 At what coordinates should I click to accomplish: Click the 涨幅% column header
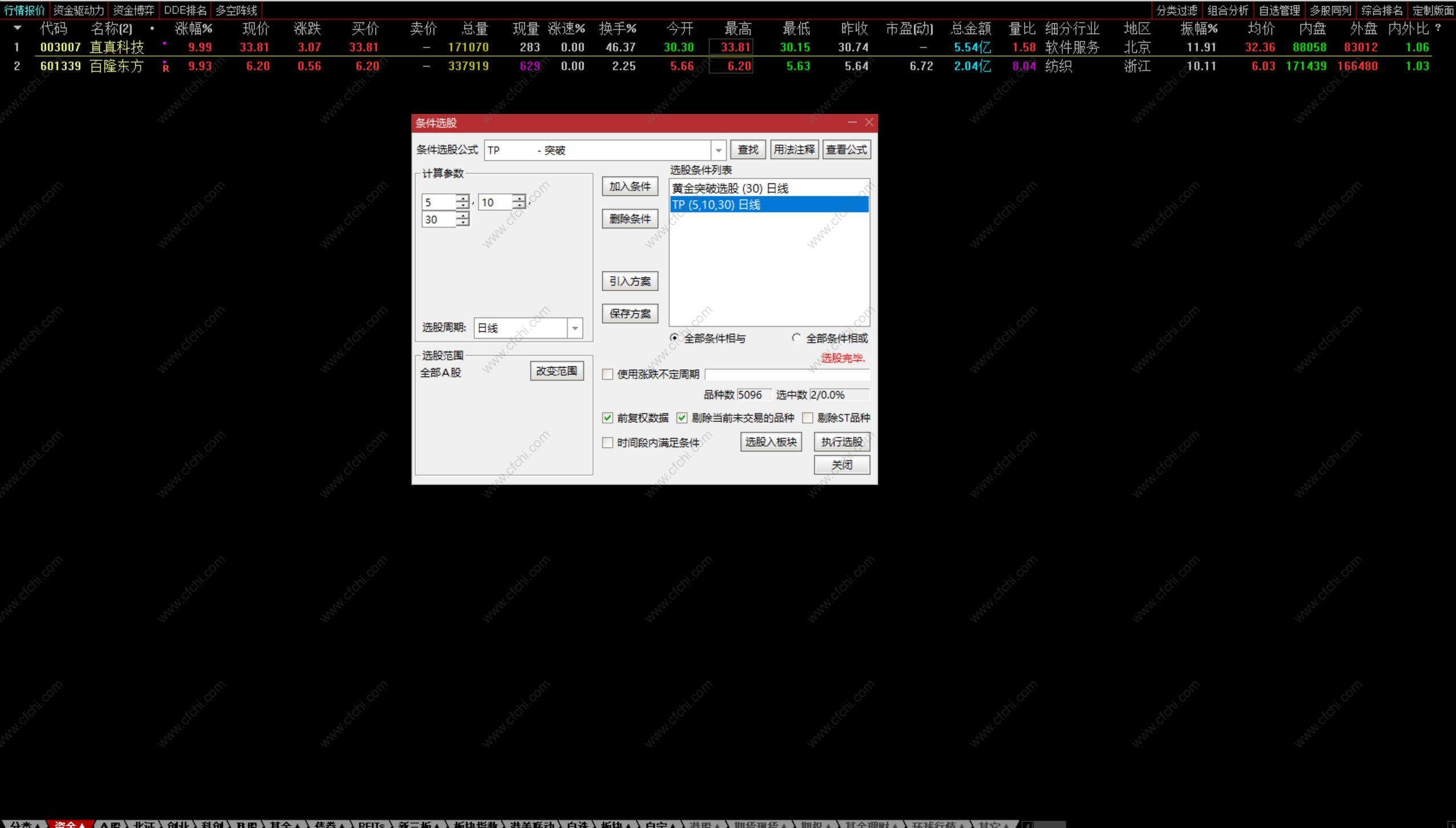click(194, 28)
